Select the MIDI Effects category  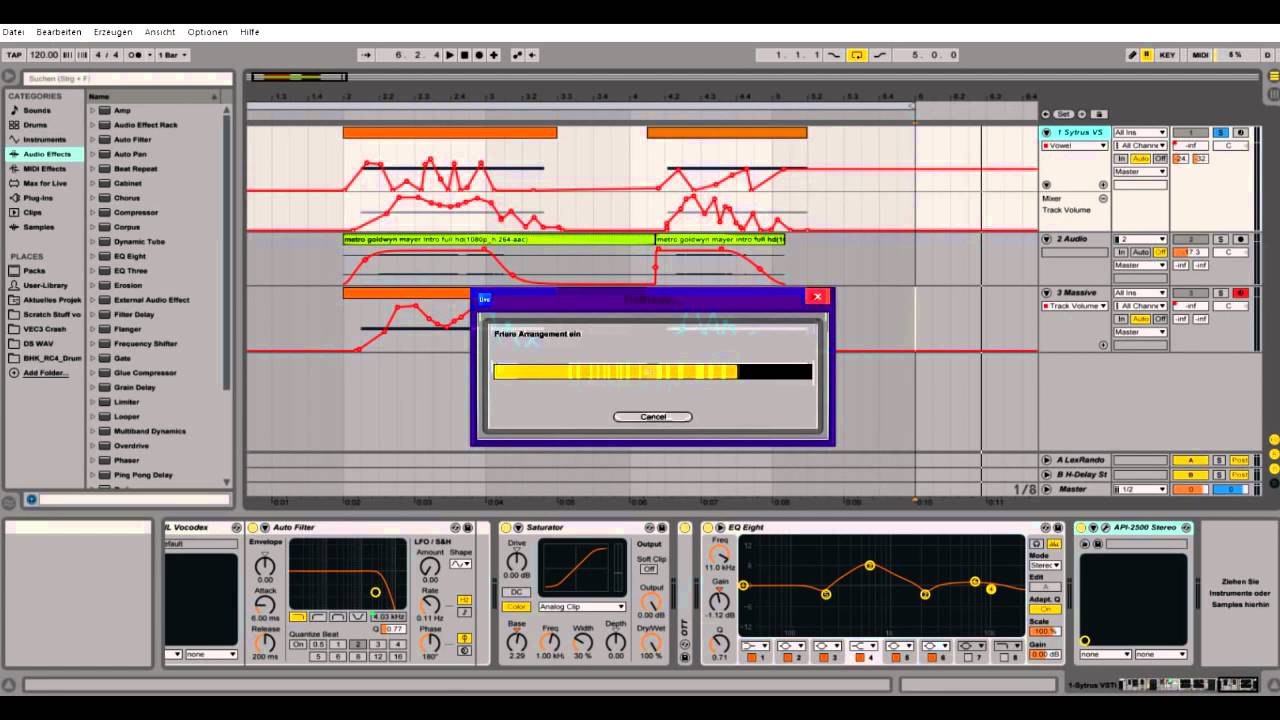coord(44,168)
